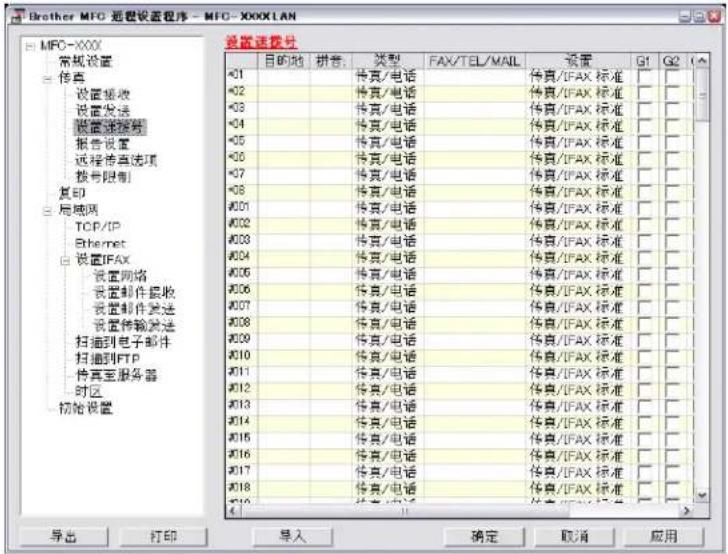Viewport: 728px width, 554px height.
Task: Open the 设置 cell for row *06
Action: point(578,159)
